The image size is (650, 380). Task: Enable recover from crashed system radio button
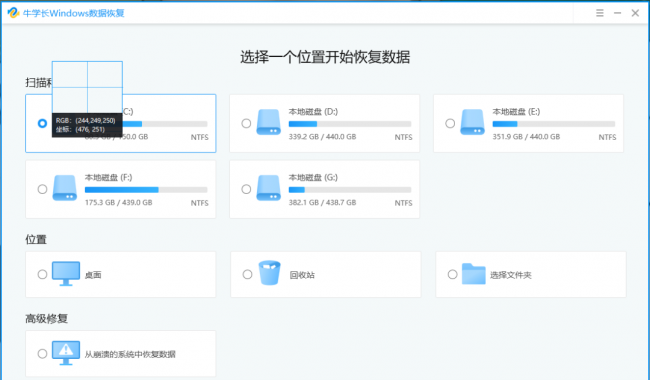[x=42, y=354]
